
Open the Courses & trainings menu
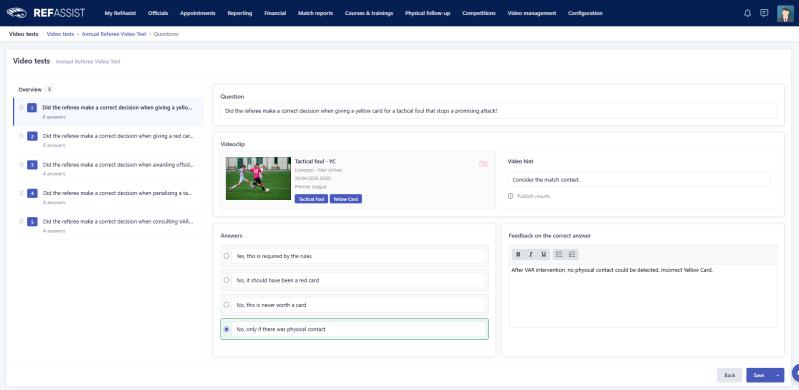[369, 13]
